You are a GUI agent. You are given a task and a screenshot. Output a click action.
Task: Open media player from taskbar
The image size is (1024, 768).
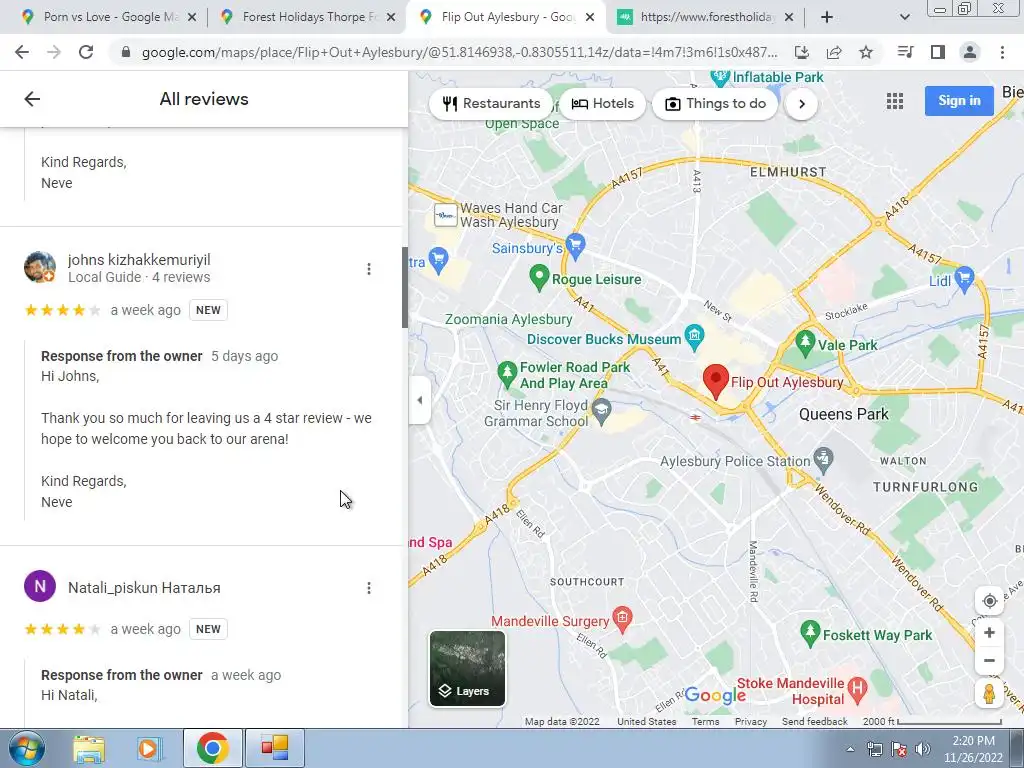(x=148, y=748)
